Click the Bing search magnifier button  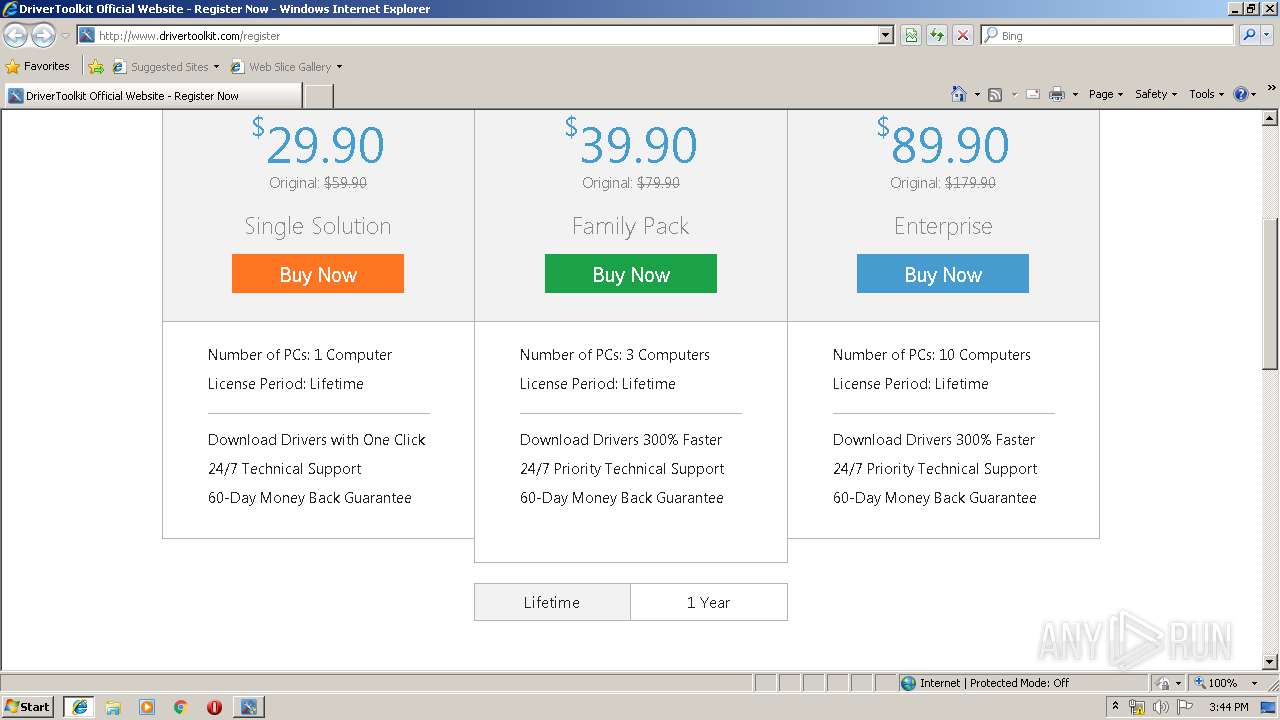pos(1248,35)
